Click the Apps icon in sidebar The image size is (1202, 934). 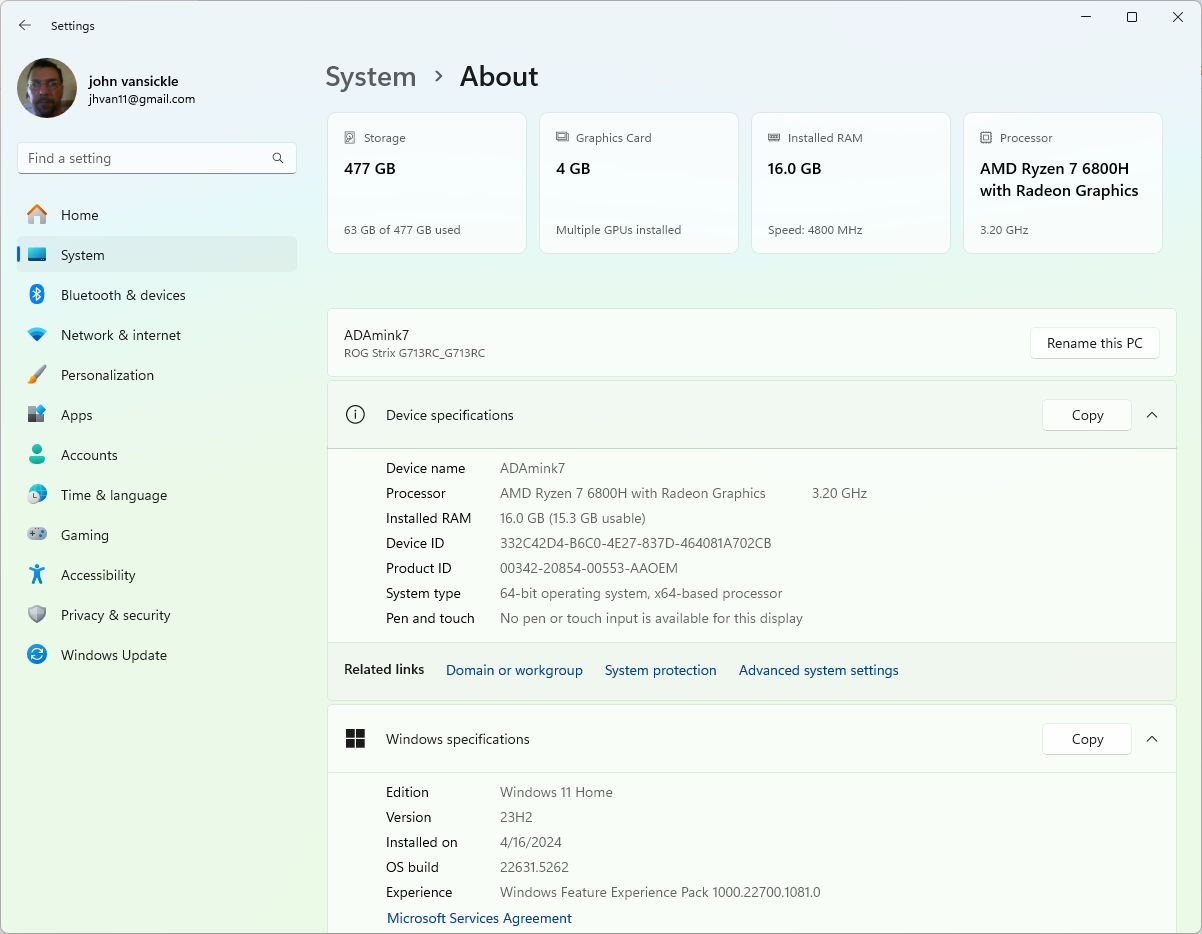click(37, 415)
